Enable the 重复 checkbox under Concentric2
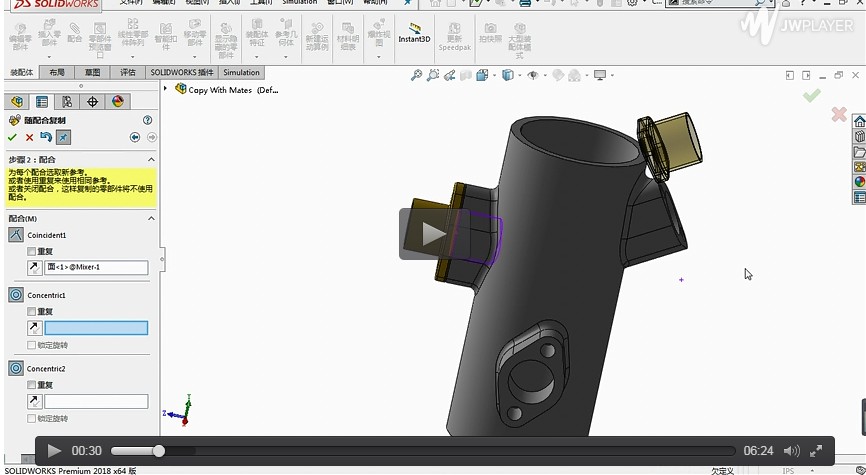 point(32,385)
